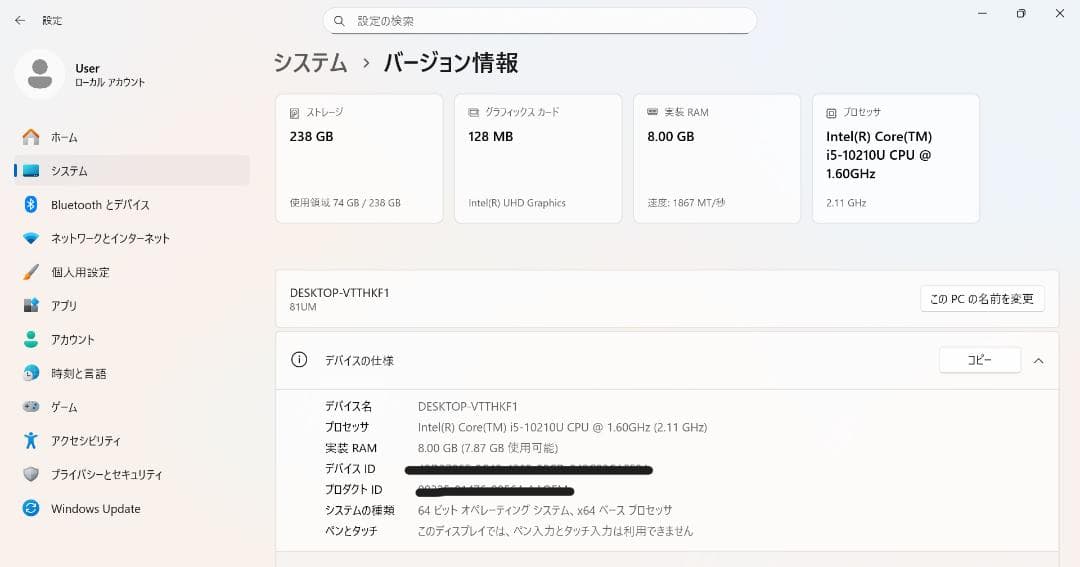The width and height of the screenshot is (1080, 567).
Task: Click the ストレージ card icon
Action: [295, 113]
